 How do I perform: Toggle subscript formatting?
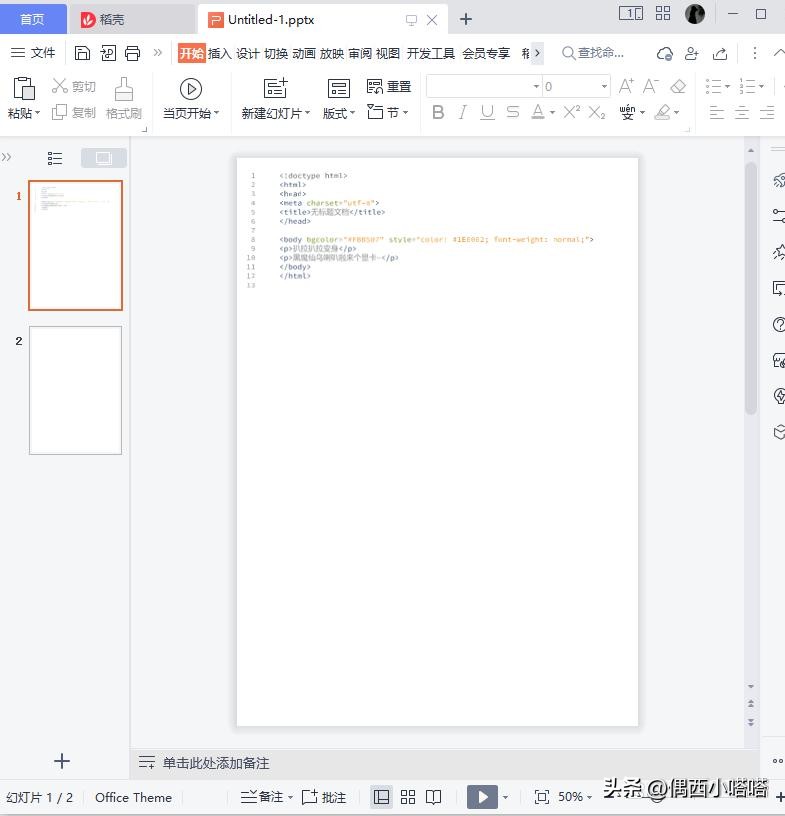click(x=597, y=112)
